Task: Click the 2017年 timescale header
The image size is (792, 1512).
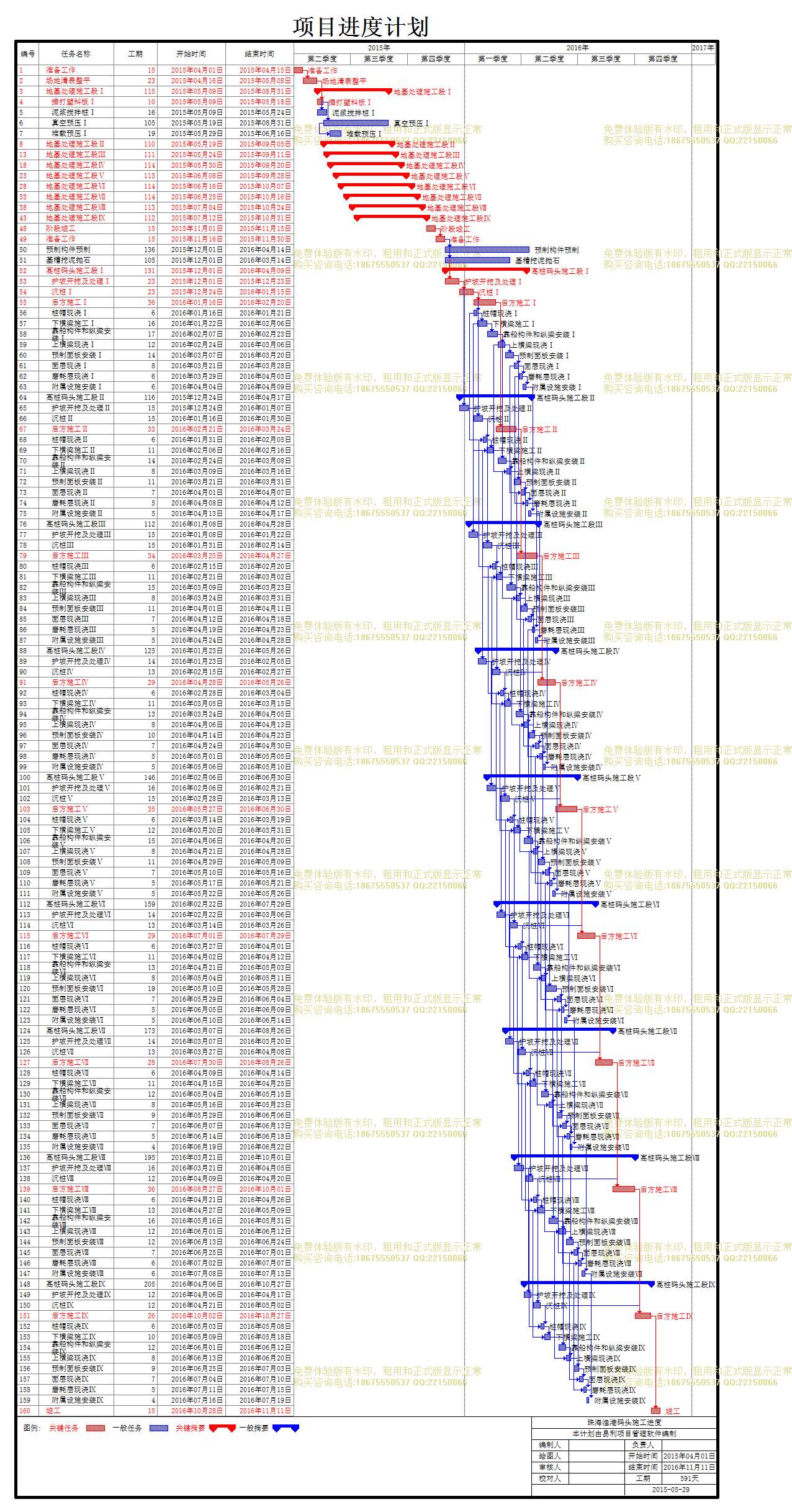Action: 703,48
